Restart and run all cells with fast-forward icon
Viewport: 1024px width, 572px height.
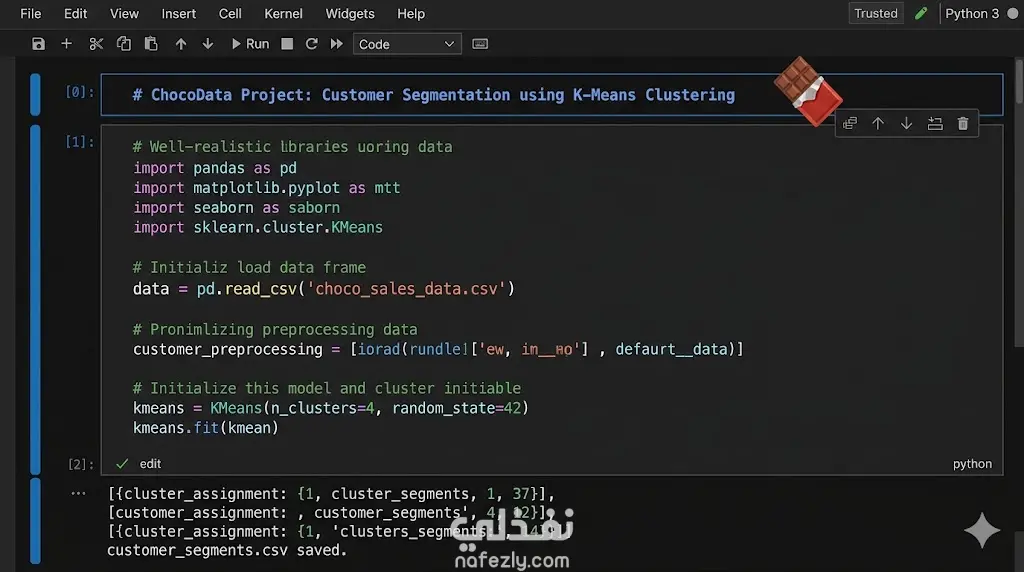(x=336, y=44)
